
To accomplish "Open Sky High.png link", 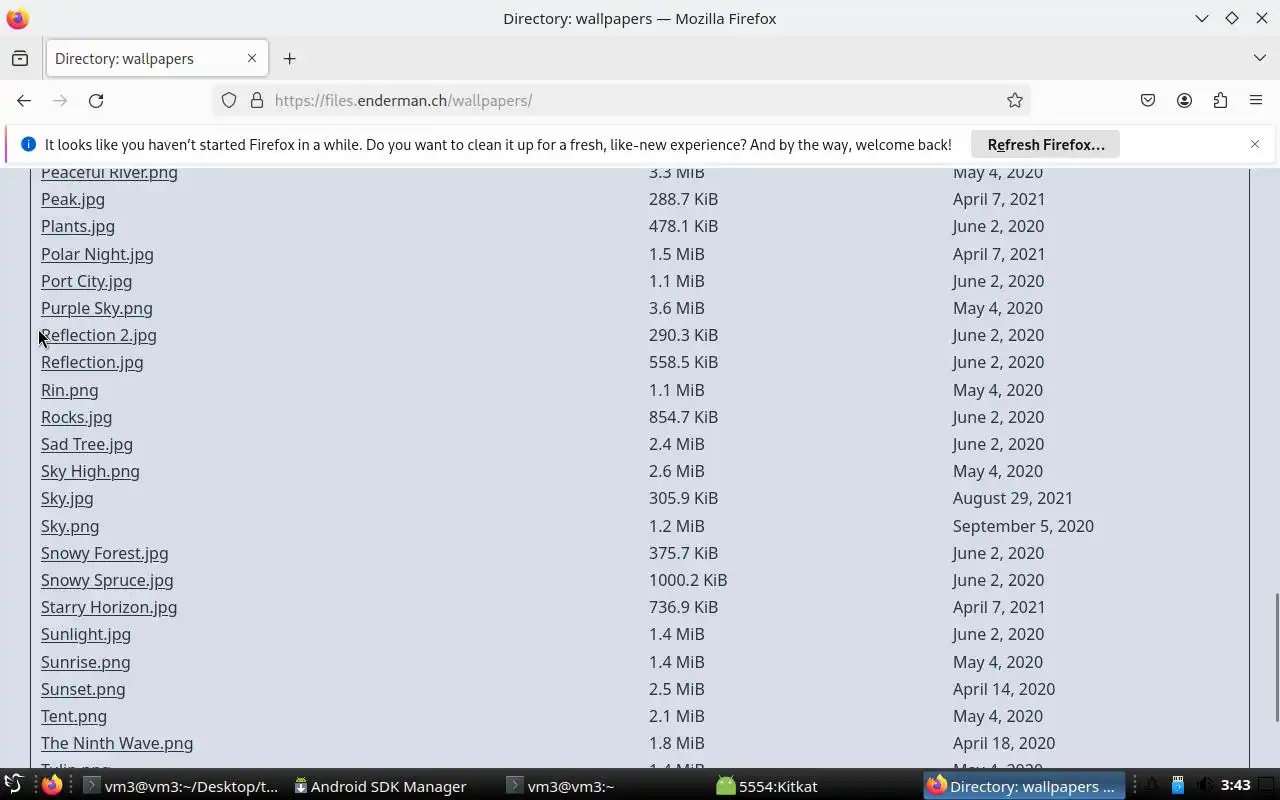I will point(90,471).
